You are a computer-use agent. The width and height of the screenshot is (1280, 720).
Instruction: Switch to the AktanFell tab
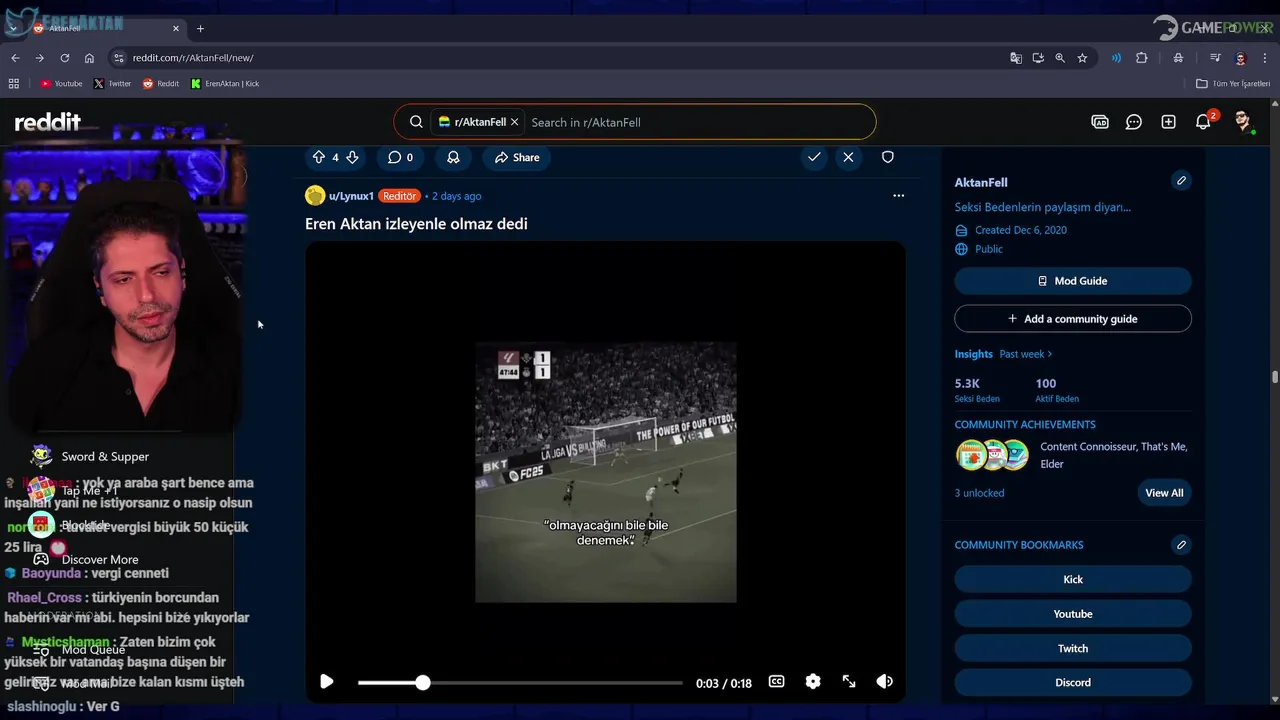[107, 28]
